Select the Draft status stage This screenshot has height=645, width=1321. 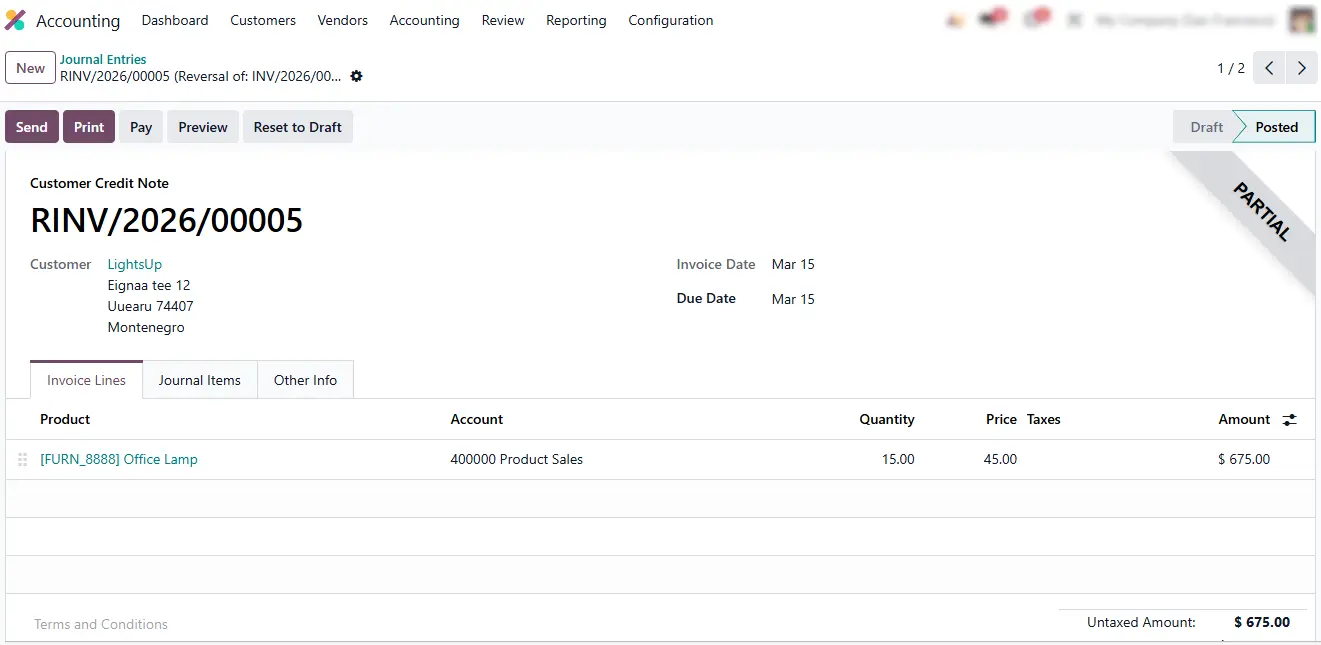pyautogui.click(x=1205, y=127)
